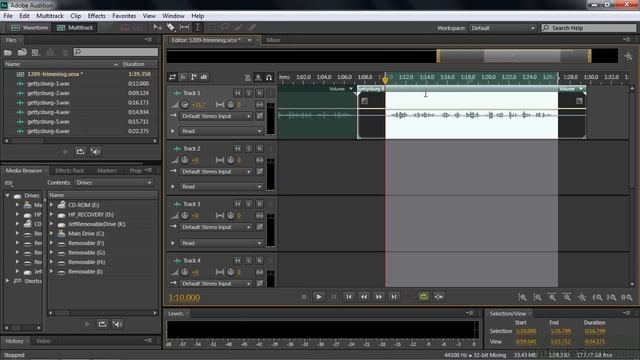640x360 pixels.
Task: Open Track 1 Read automation dropdown
Action: [x=222, y=131]
